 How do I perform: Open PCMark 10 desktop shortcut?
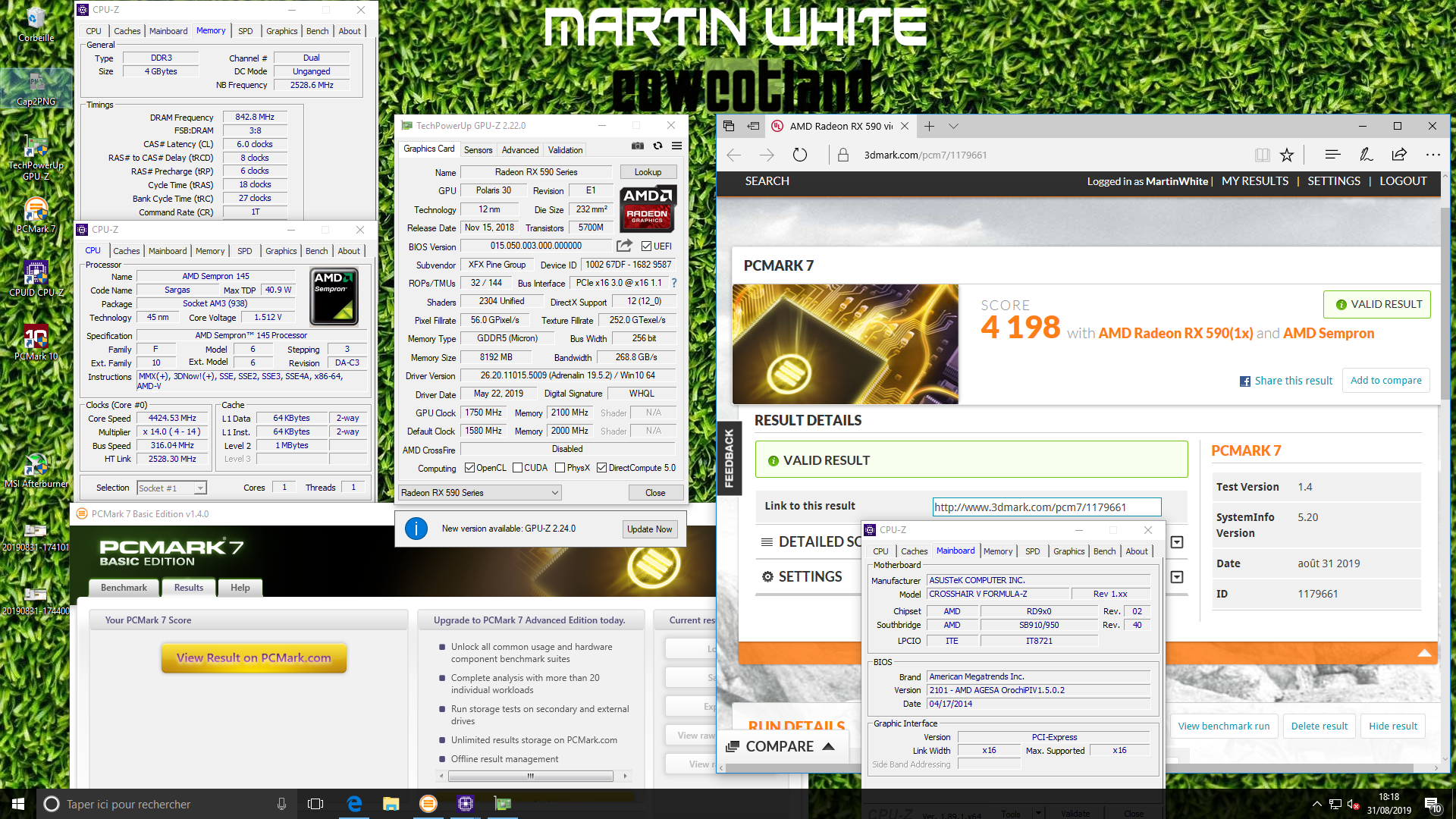click(x=36, y=343)
